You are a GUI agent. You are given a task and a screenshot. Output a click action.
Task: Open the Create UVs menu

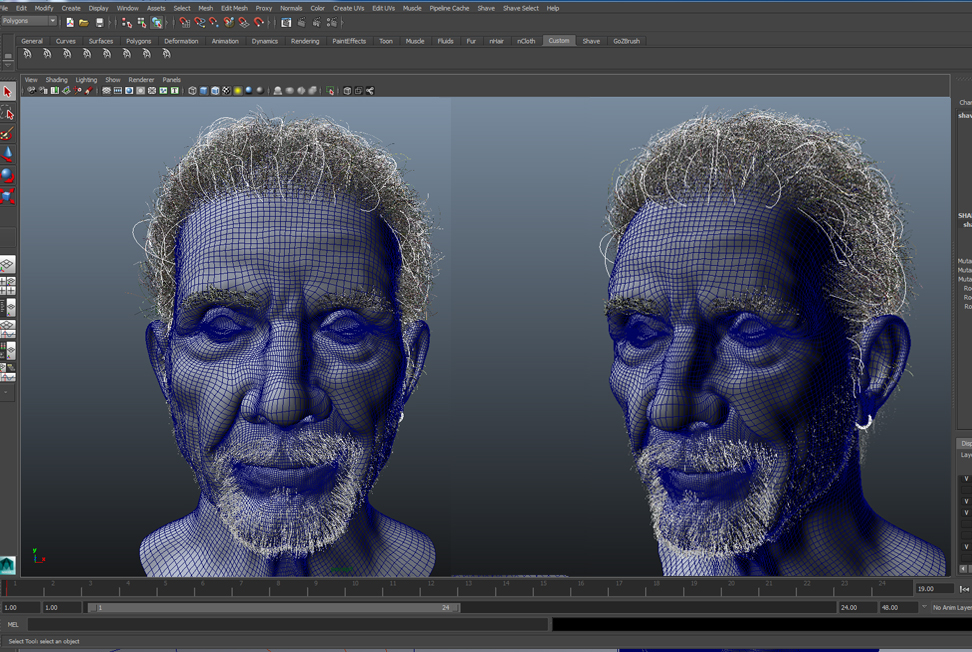click(348, 8)
